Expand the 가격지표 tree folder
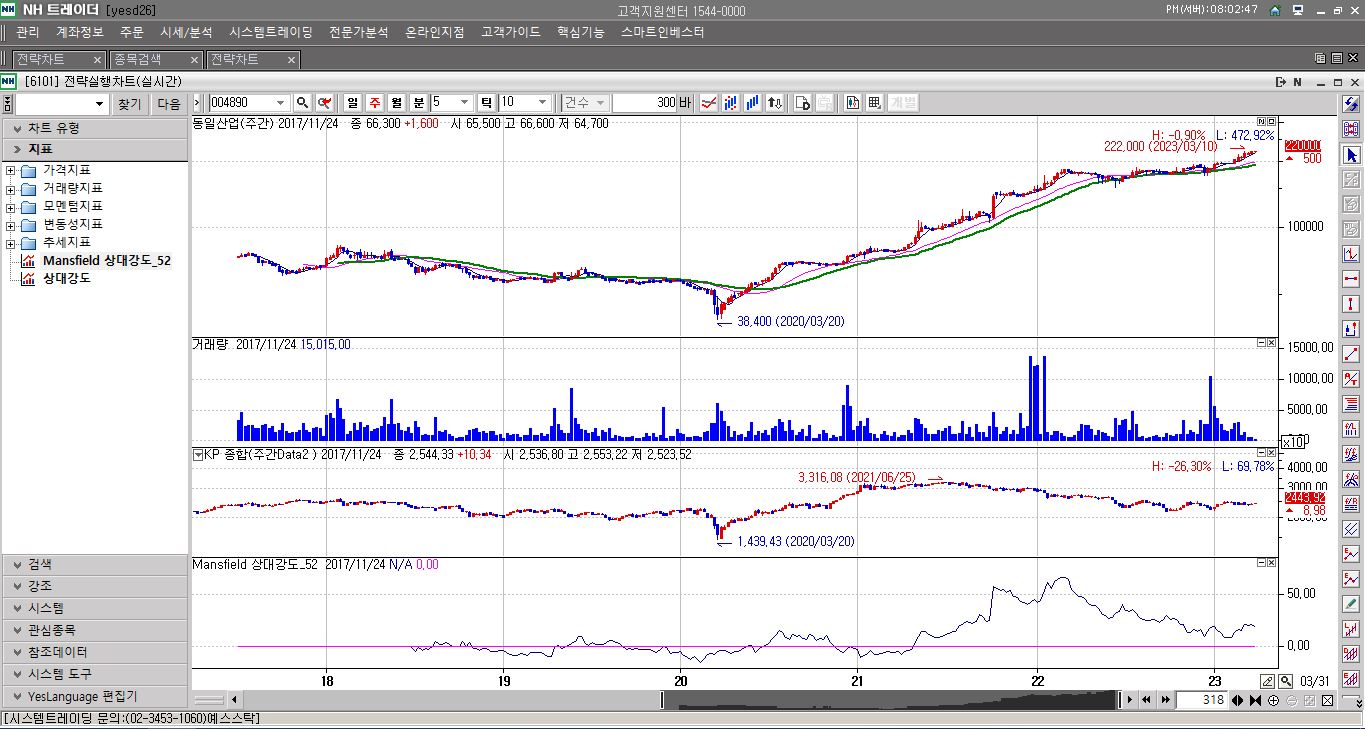 tap(10, 170)
